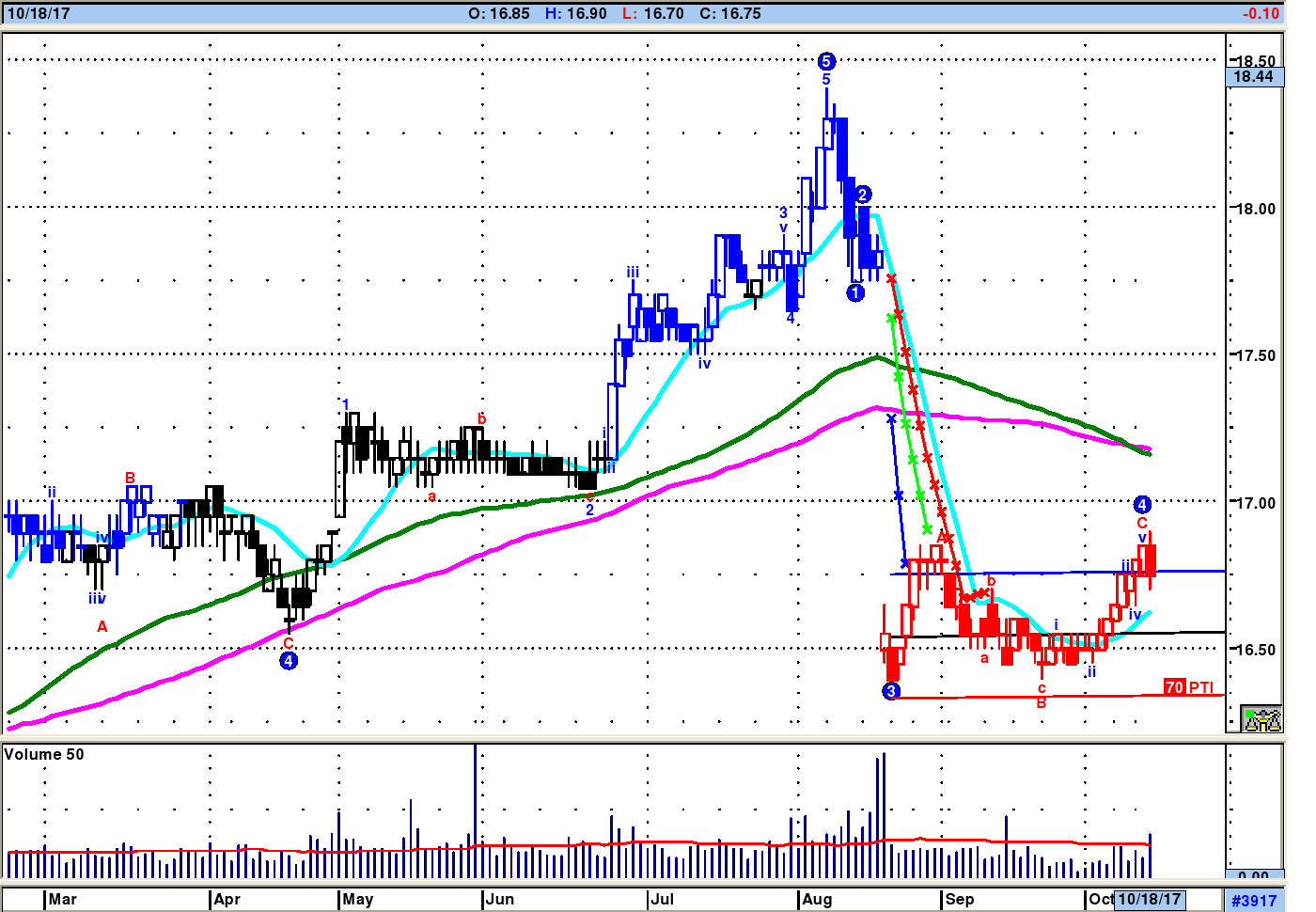The image size is (1316, 912).
Task: Select the Sep label on time axis
Action: click(960, 899)
